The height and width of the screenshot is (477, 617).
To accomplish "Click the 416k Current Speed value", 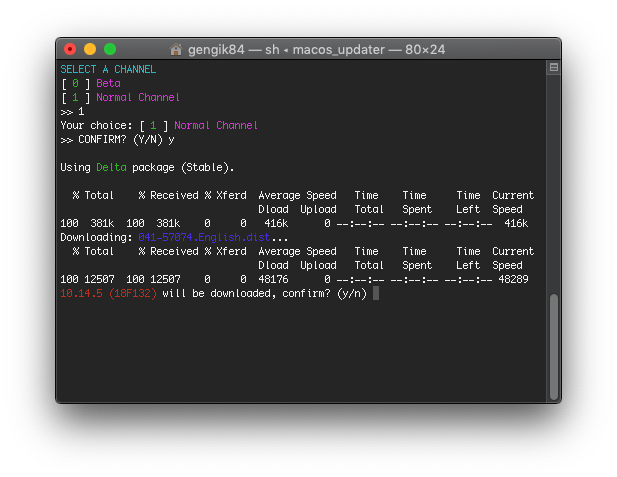I will [x=516, y=224].
